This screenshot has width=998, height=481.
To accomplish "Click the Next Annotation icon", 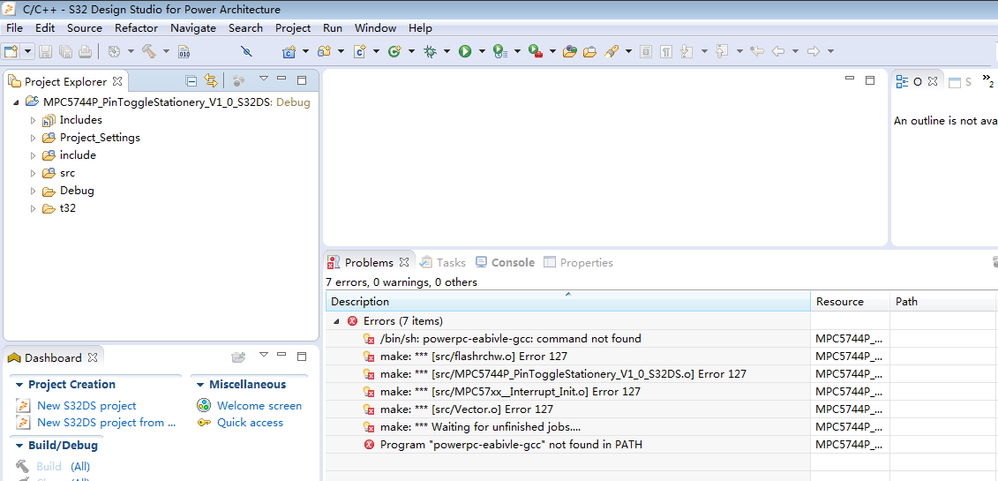I will [687, 52].
